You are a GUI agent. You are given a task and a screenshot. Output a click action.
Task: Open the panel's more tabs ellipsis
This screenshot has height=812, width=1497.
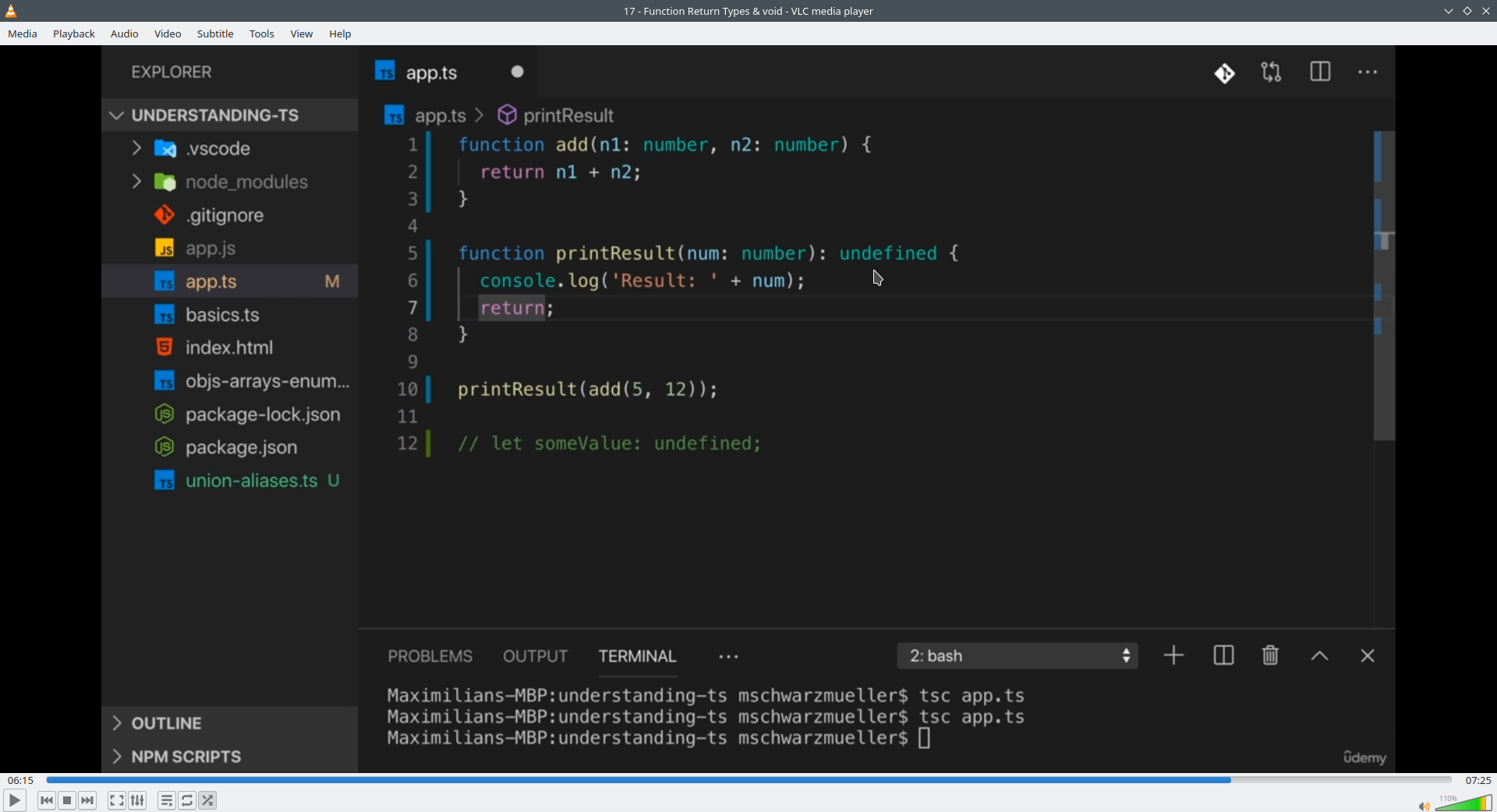729,657
